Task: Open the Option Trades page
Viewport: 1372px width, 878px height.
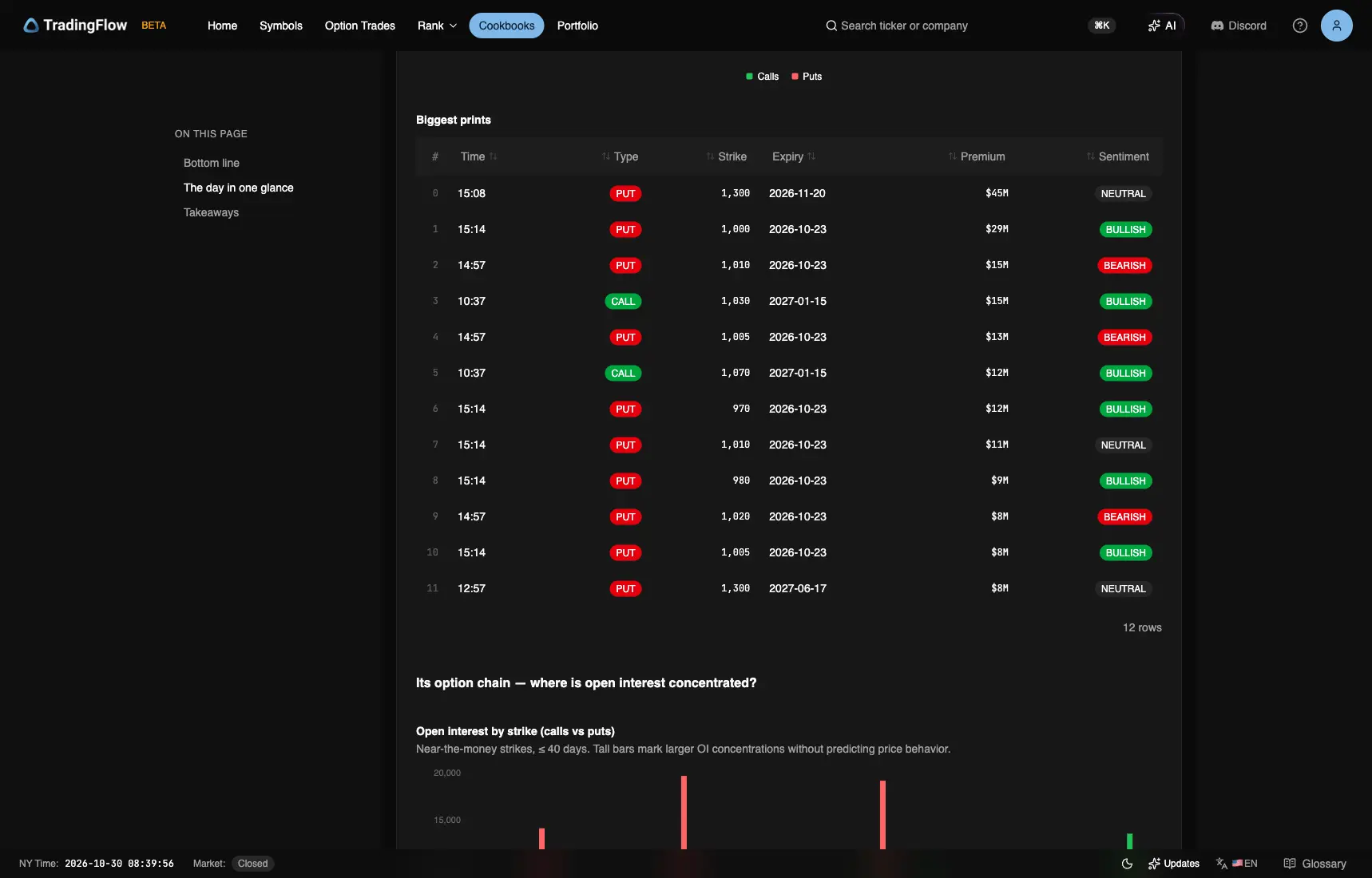Action: pos(360,26)
